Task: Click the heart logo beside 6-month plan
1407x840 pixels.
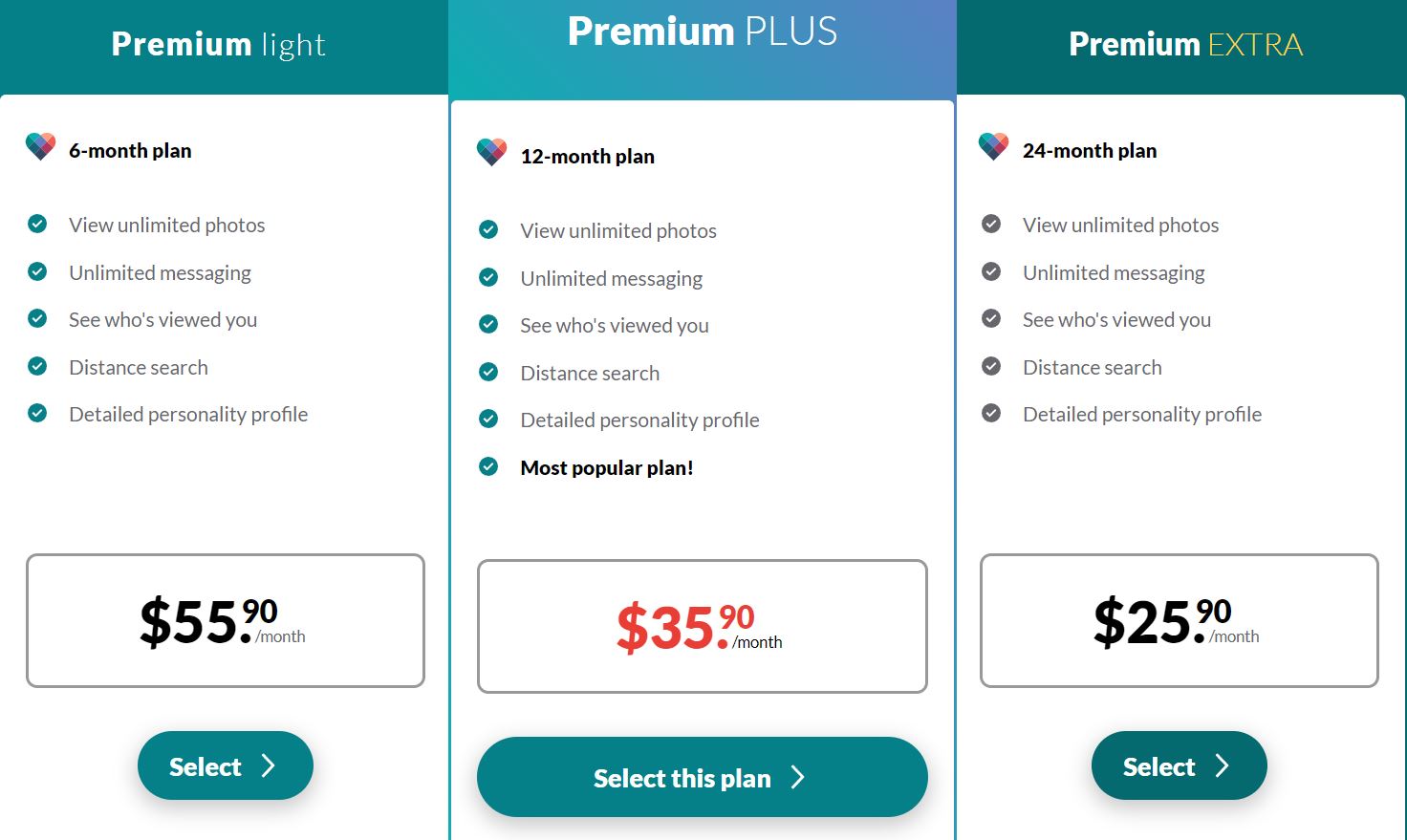Action: 40,146
